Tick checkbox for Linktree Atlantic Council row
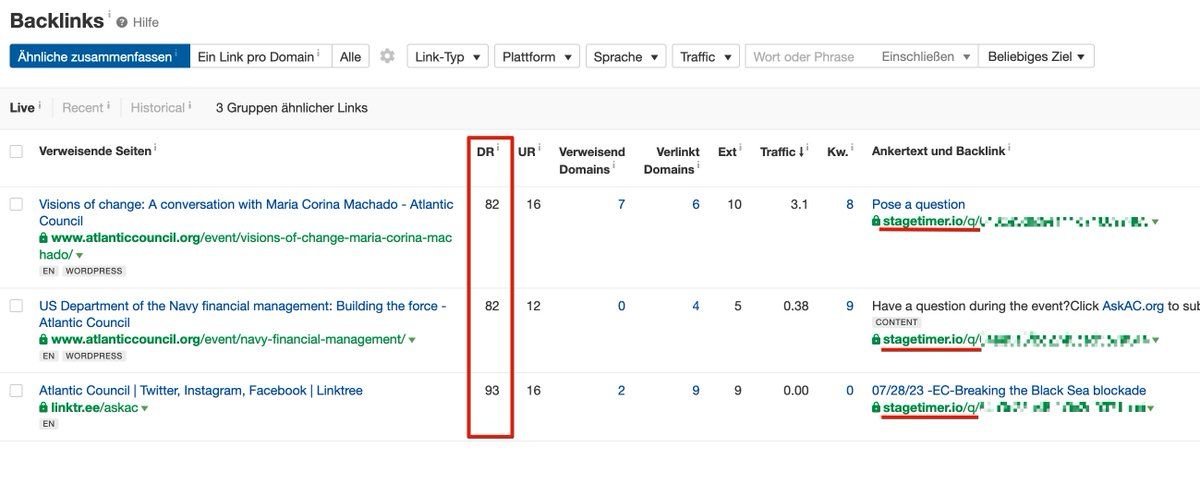Screen dimensions: 1200x496 [16, 390]
